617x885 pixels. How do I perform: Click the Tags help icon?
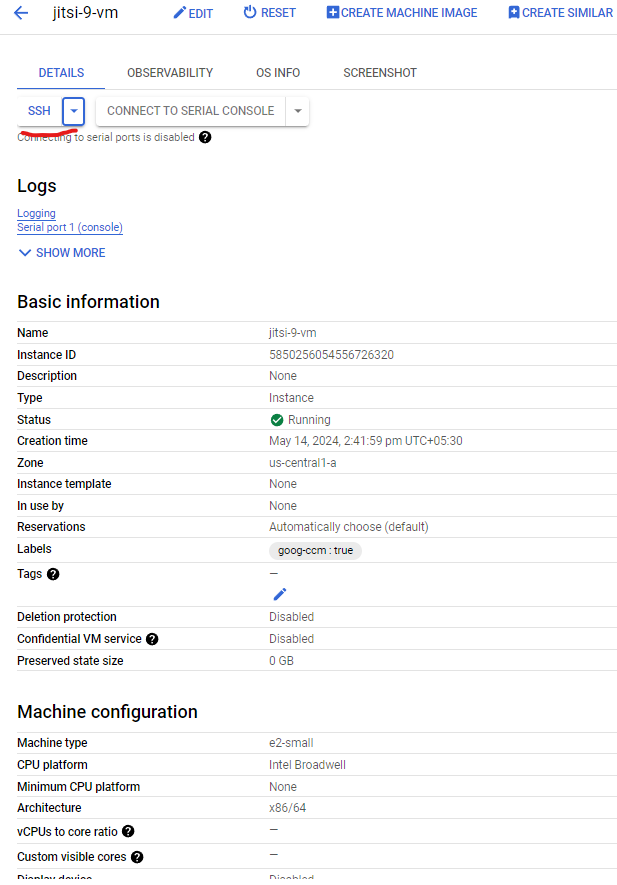tap(53, 574)
